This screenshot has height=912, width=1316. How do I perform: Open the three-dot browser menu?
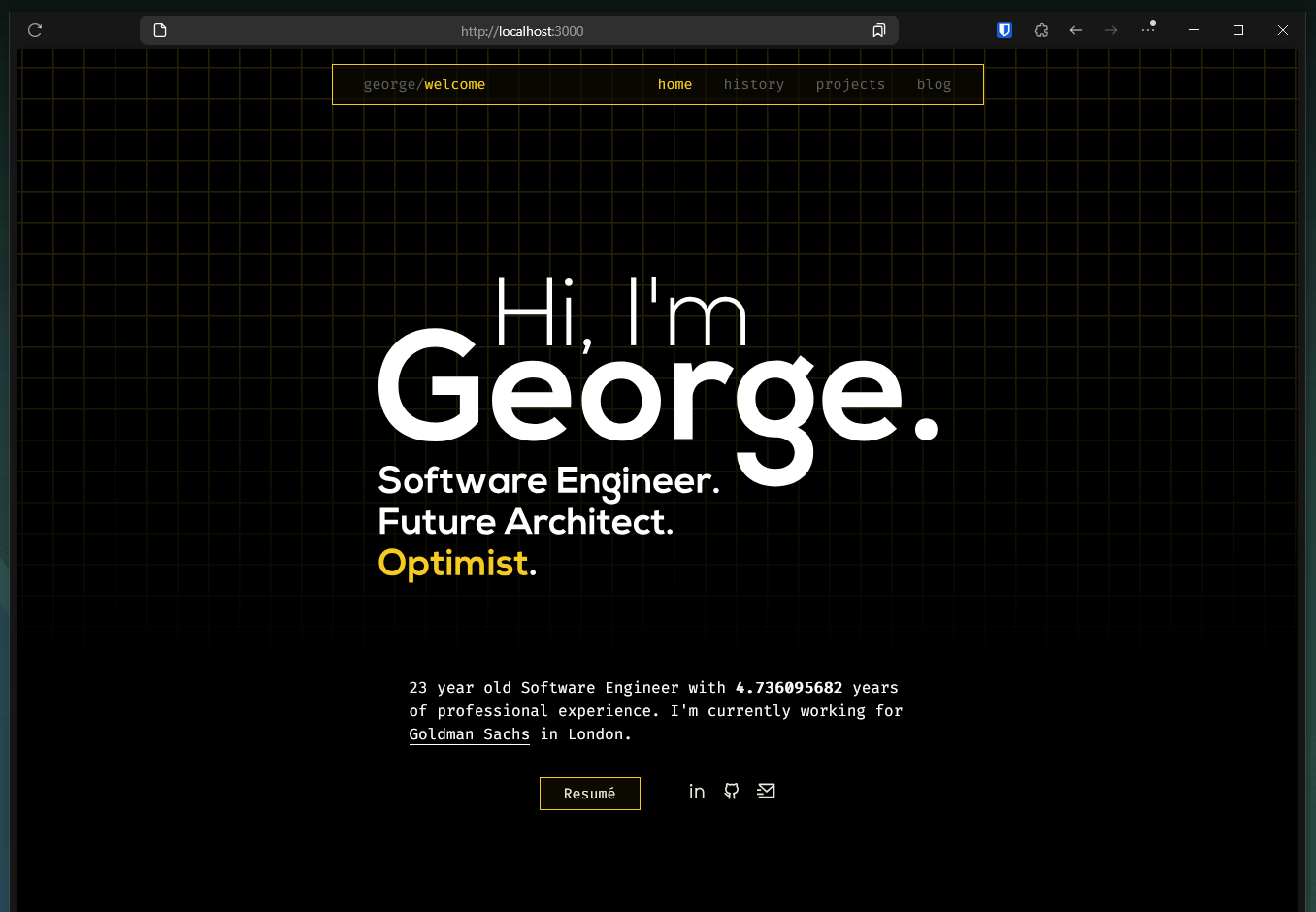[1147, 30]
